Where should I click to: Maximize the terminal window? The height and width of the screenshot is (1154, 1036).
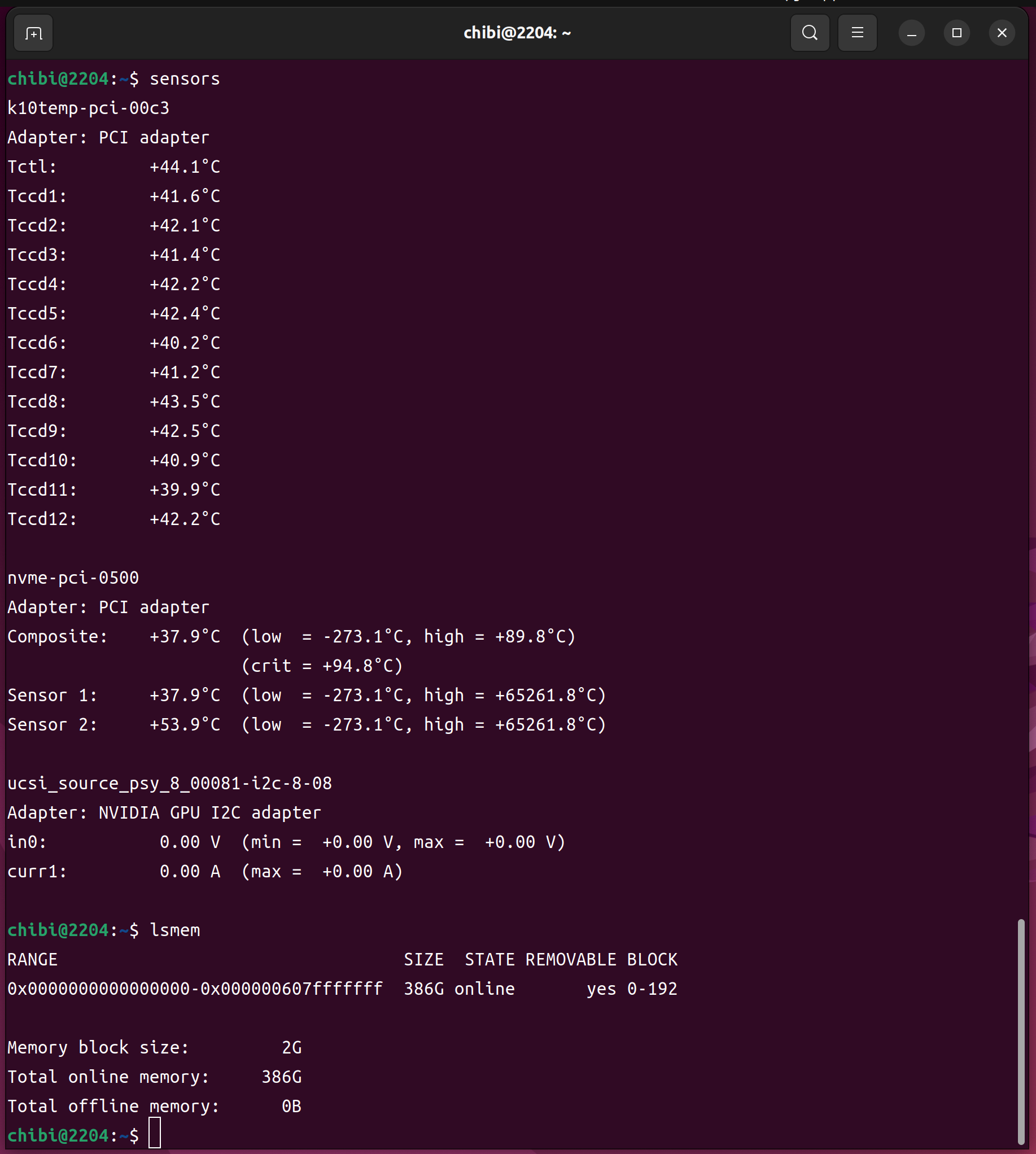tap(957, 33)
